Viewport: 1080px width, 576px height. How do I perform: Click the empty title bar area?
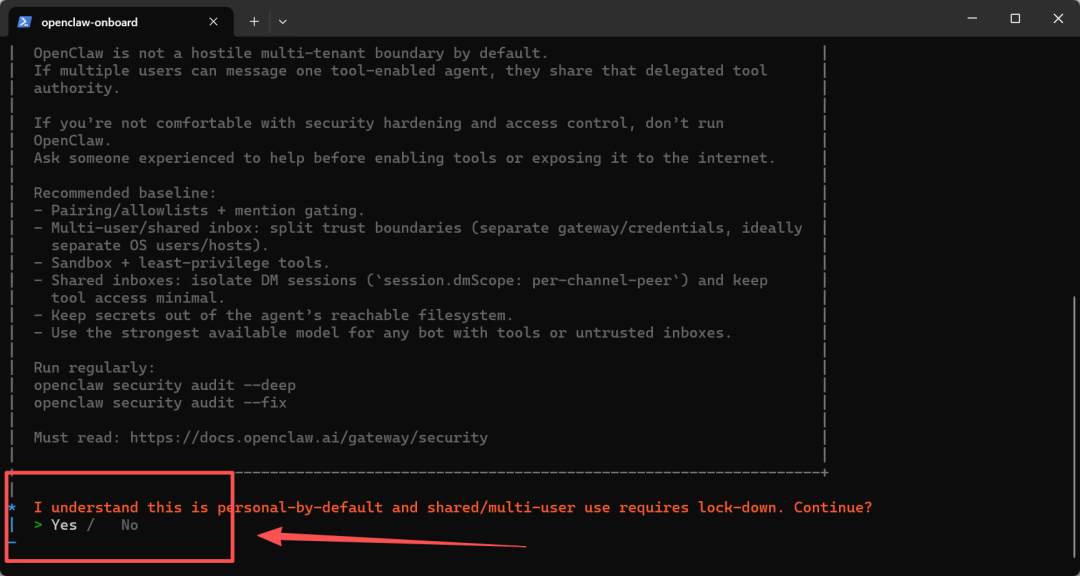tap(600, 20)
